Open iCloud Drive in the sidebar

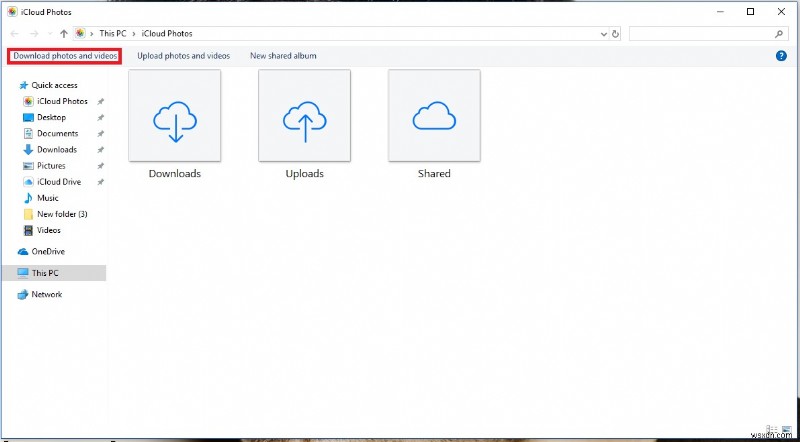59,182
